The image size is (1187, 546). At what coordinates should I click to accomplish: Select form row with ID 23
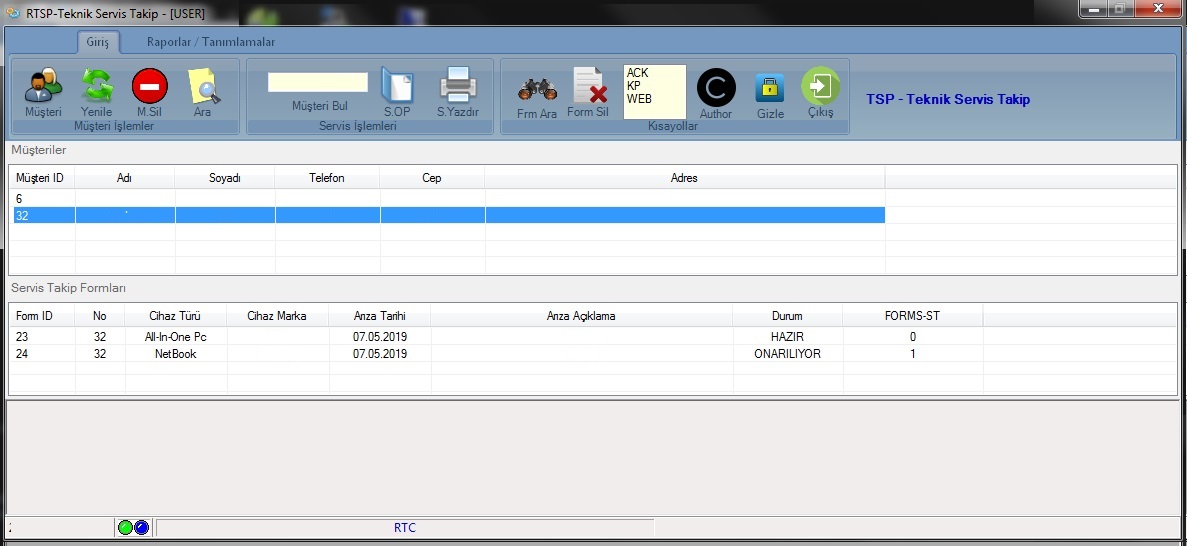(498, 336)
